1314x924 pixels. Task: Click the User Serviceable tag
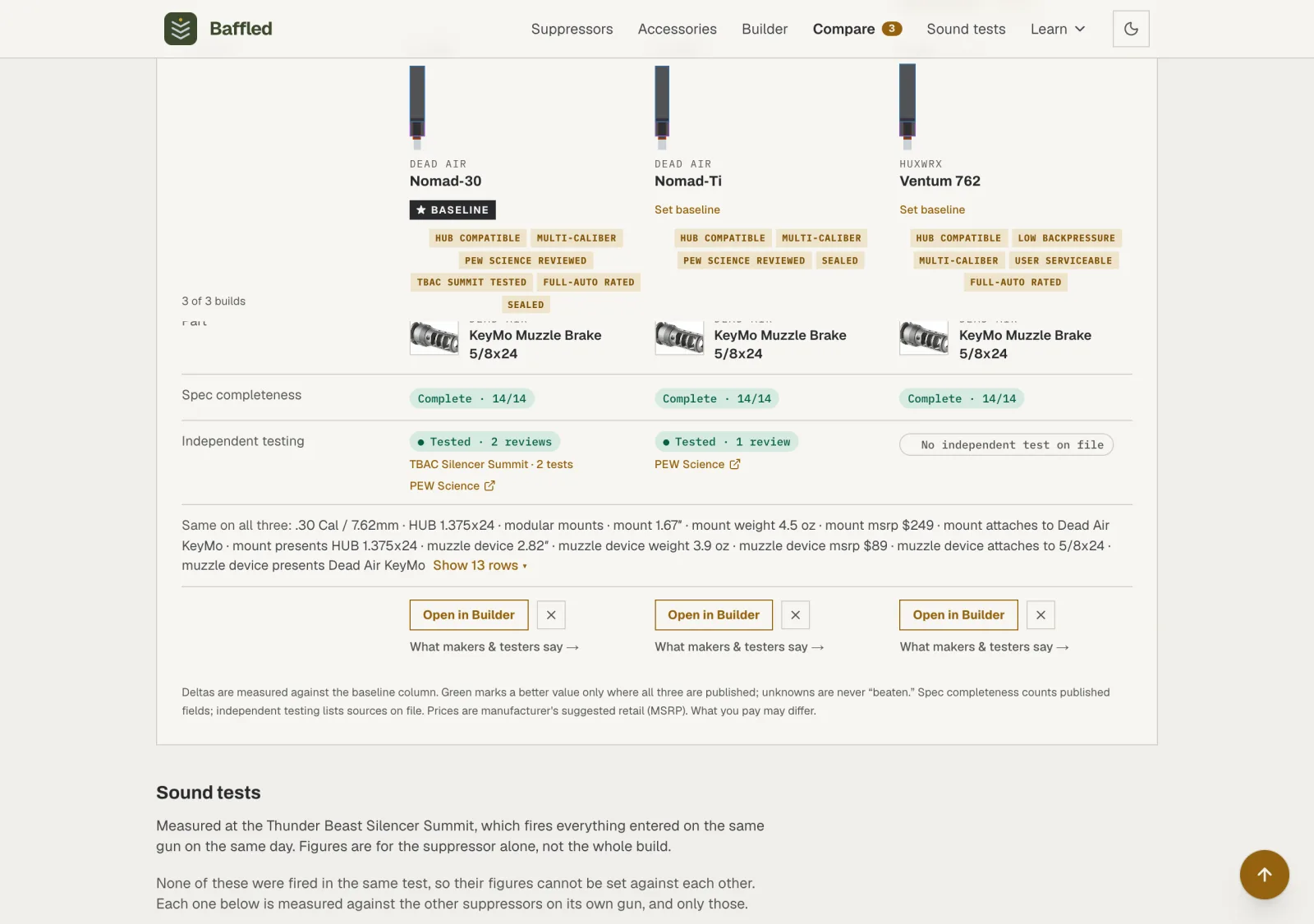click(1063, 260)
